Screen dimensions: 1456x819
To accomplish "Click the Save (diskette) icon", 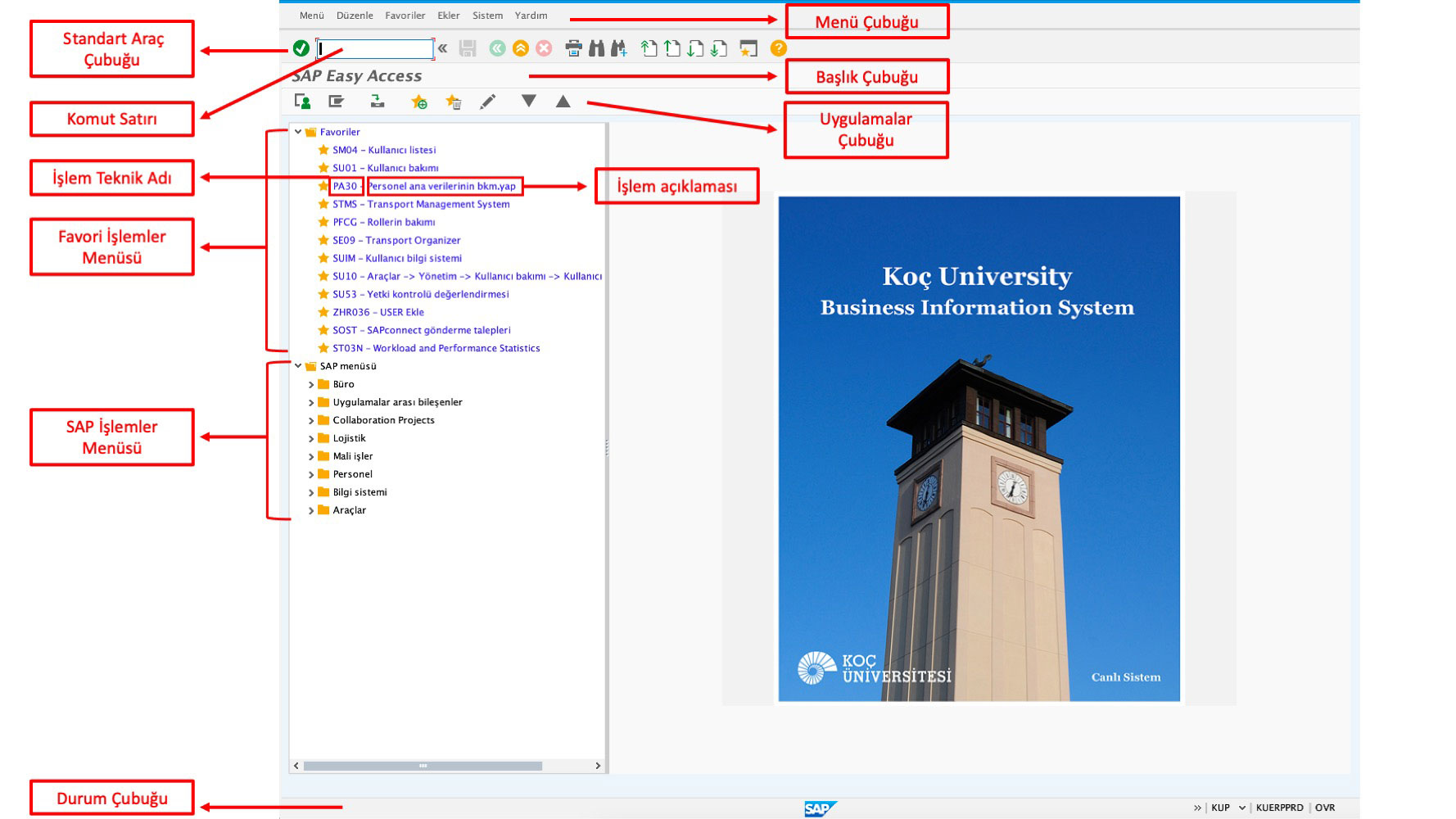I will click(x=468, y=48).
